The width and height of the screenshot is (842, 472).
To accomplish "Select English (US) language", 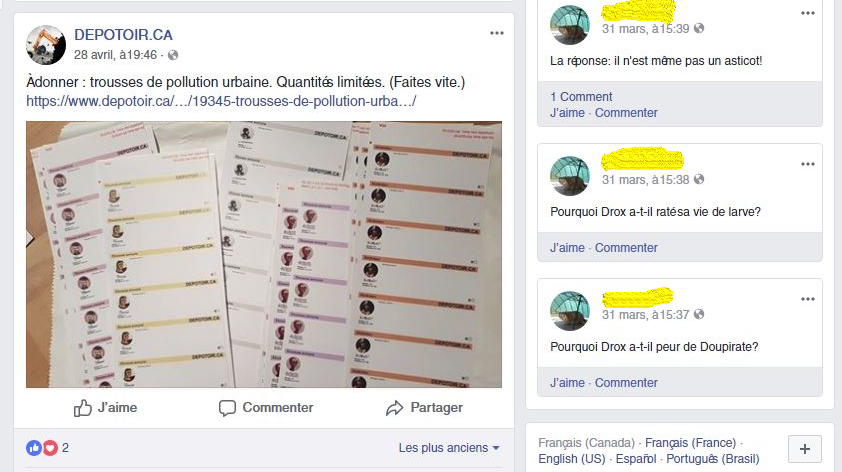I will pyautogui.click(x=571, y=459).
